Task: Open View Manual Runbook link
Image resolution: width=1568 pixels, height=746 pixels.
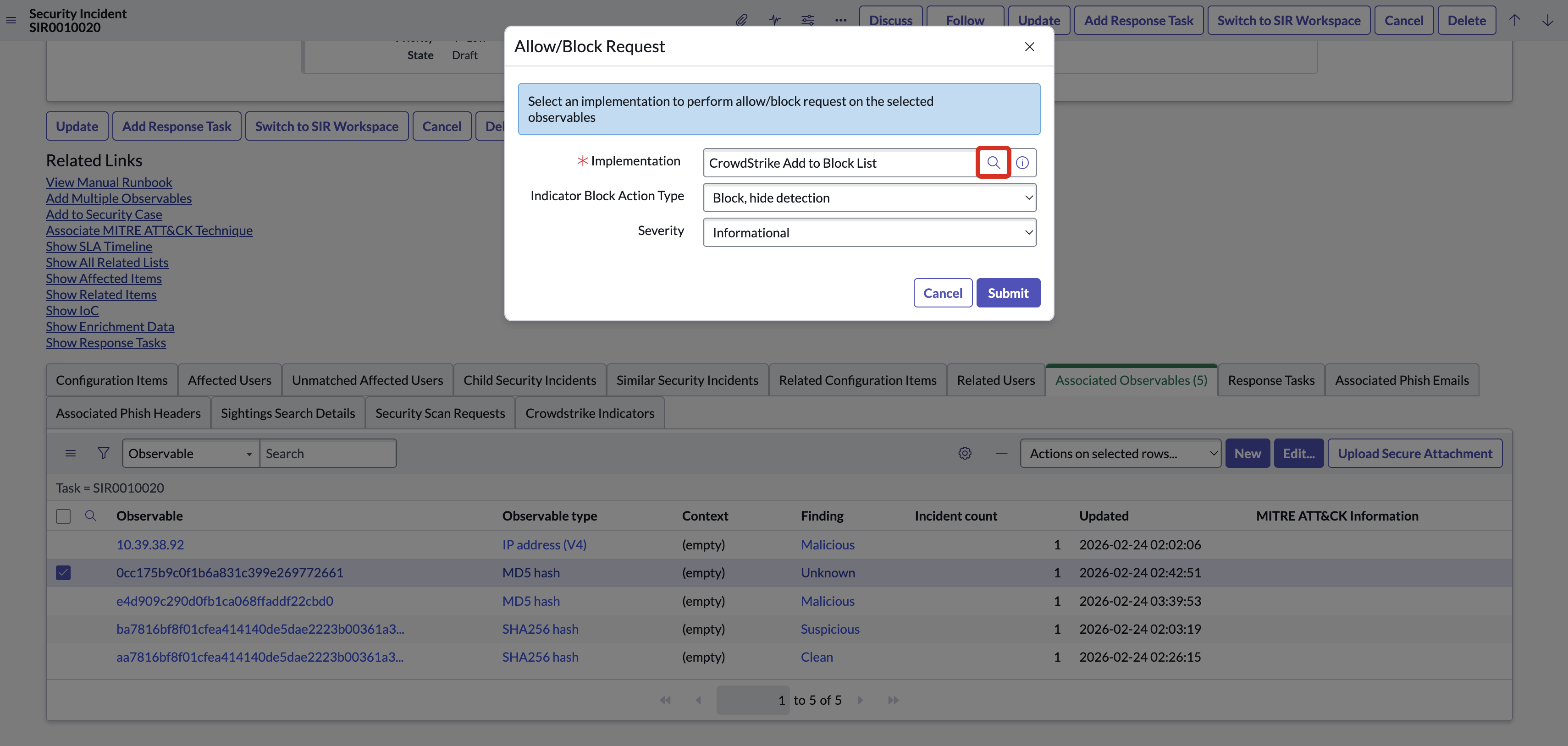Action: [x=109, y=182]
